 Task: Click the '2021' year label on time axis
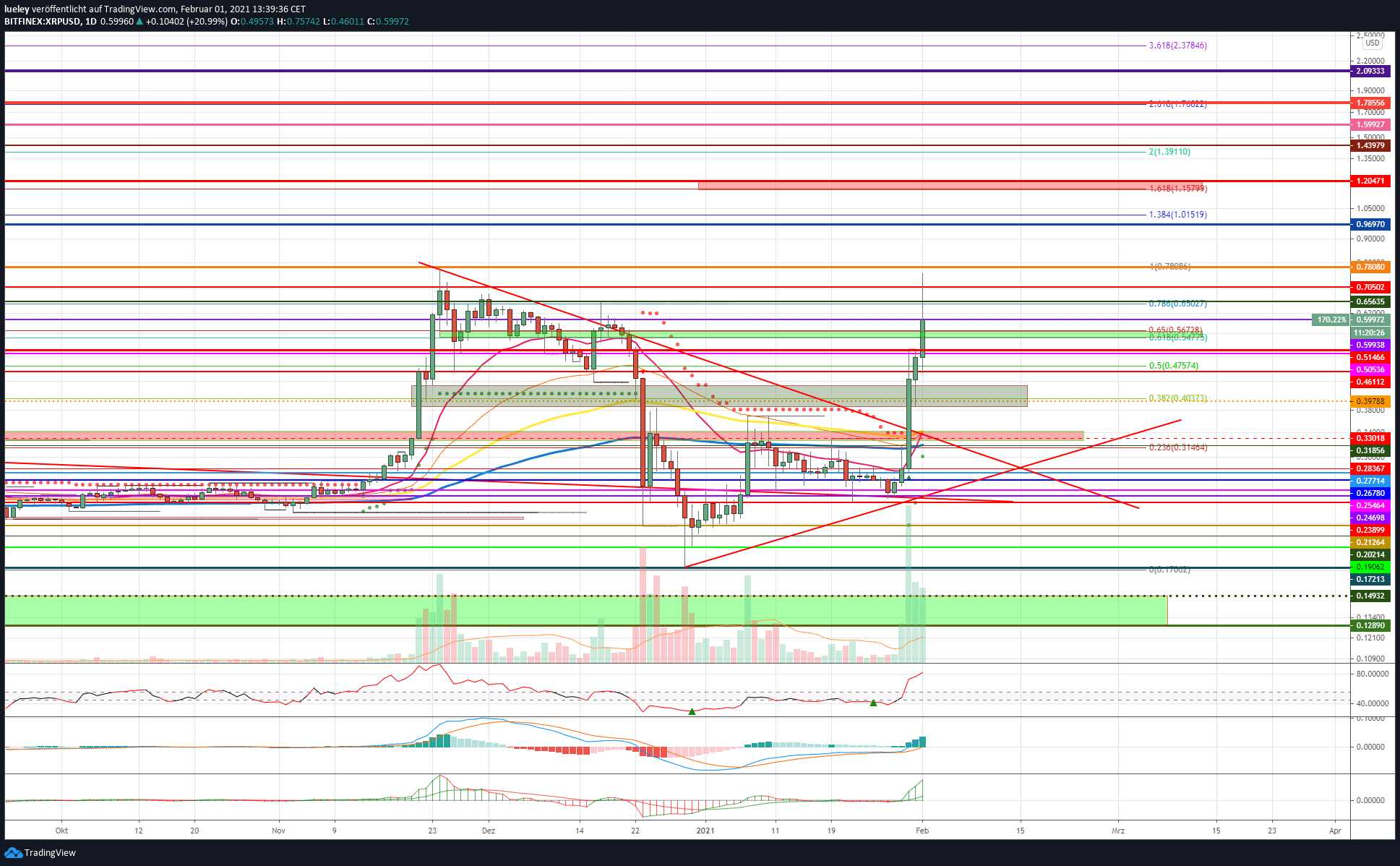coord(705,831)
